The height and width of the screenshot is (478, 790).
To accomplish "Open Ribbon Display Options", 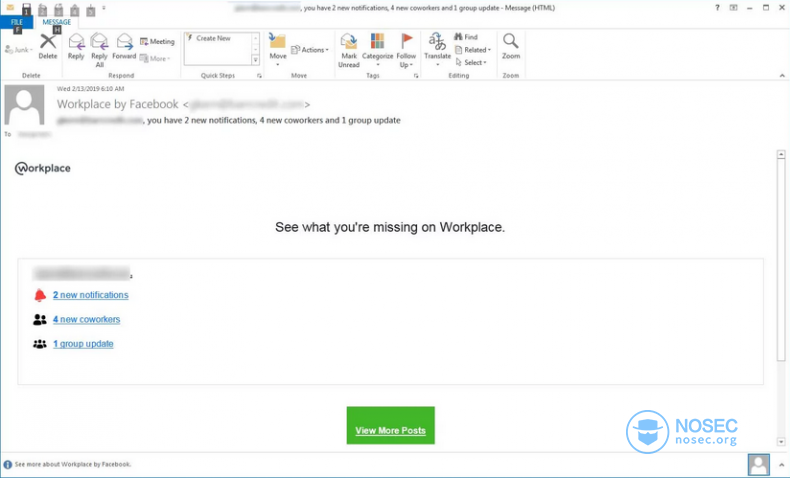I will point(734,8).
